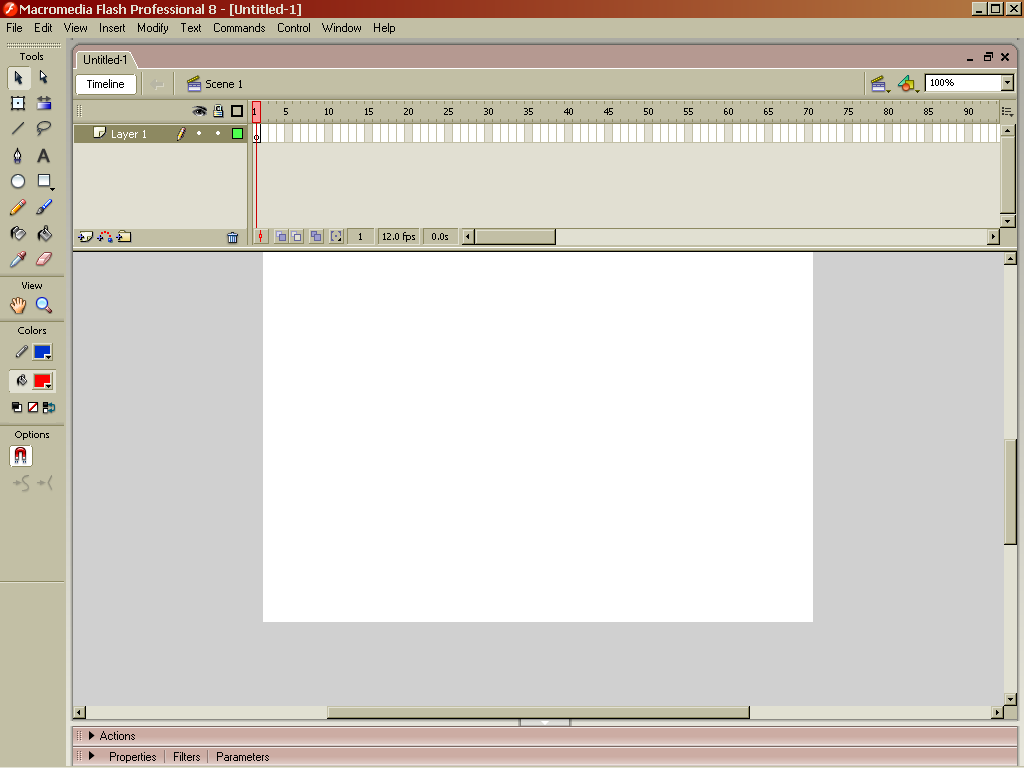The width and height of the screenshot is (1024, 768).
Task: Select the Pencil tool
Action: click(18, 208)
